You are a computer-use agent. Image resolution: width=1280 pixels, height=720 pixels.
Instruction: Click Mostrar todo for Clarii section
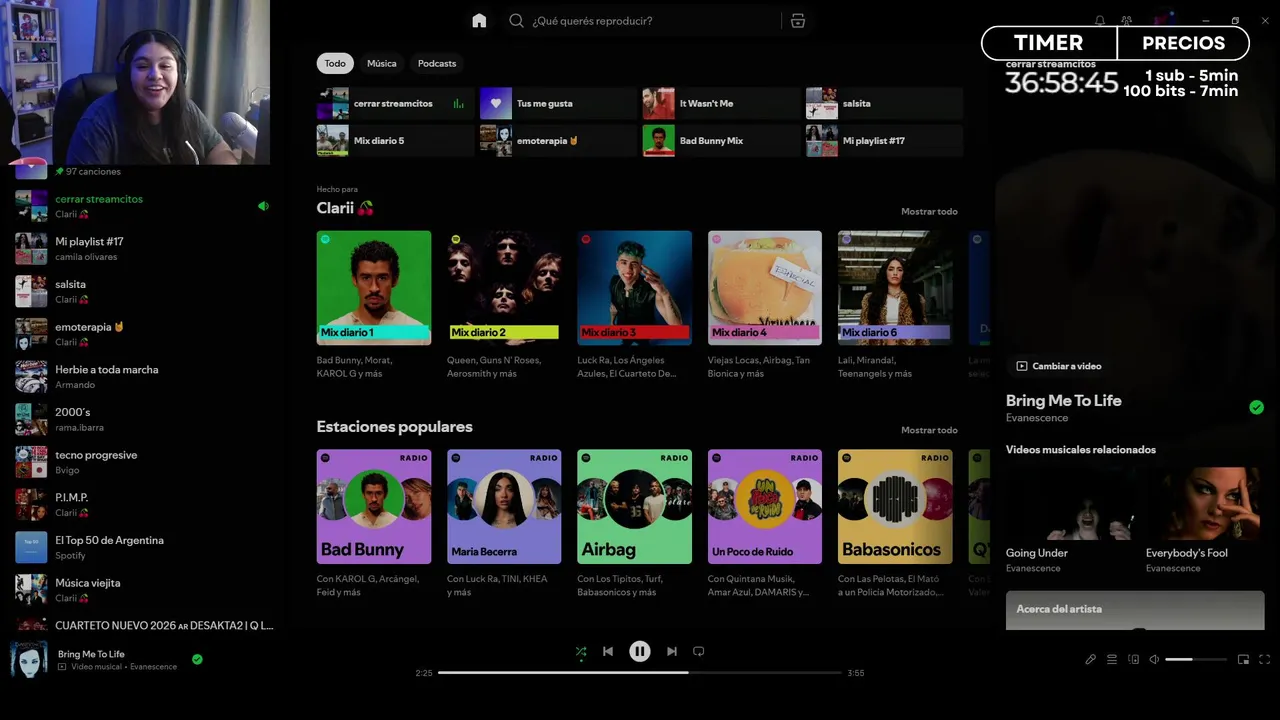pos(929,211)
